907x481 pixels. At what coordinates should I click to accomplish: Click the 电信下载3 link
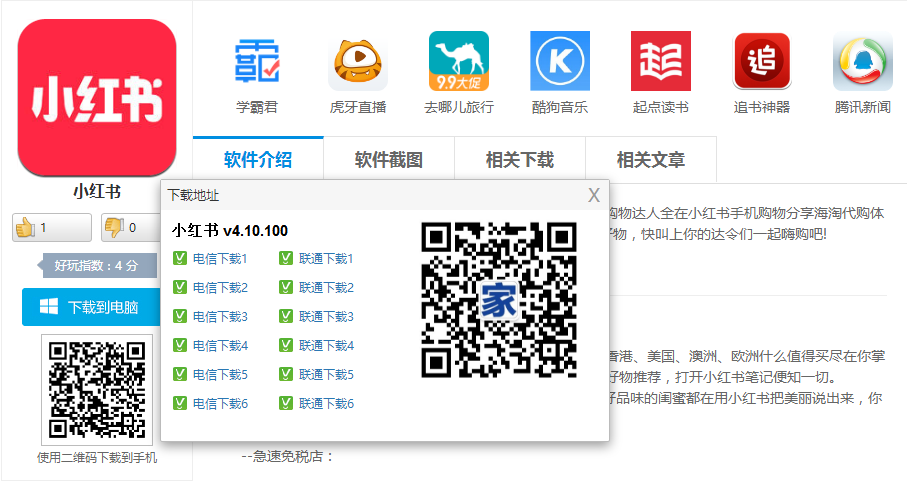[220, 316]
